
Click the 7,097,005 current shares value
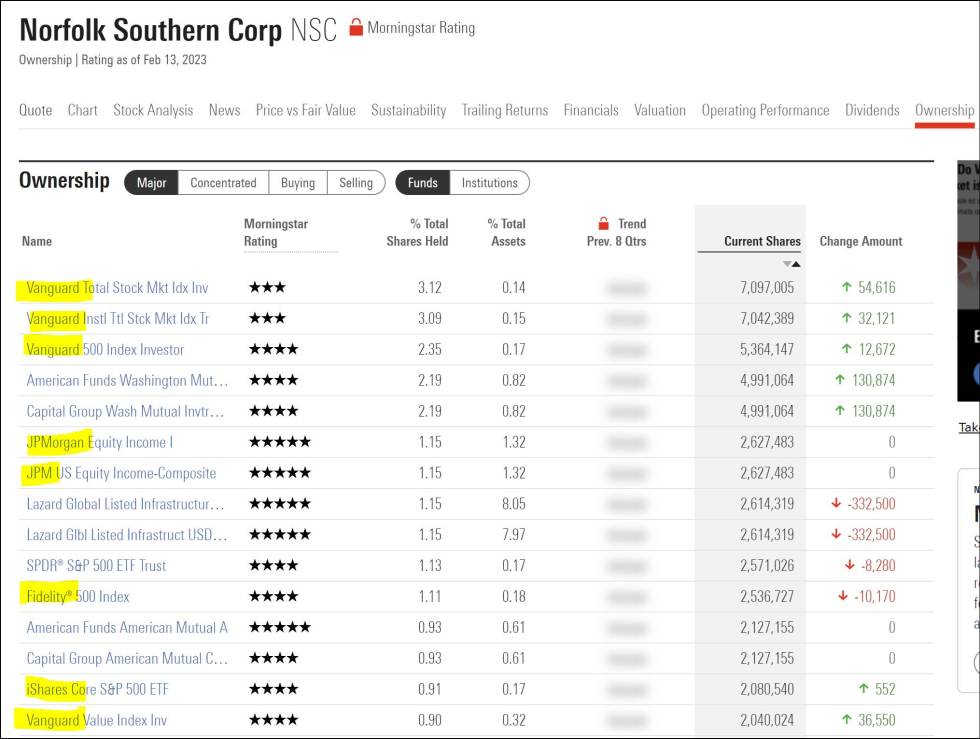point(767,288)
